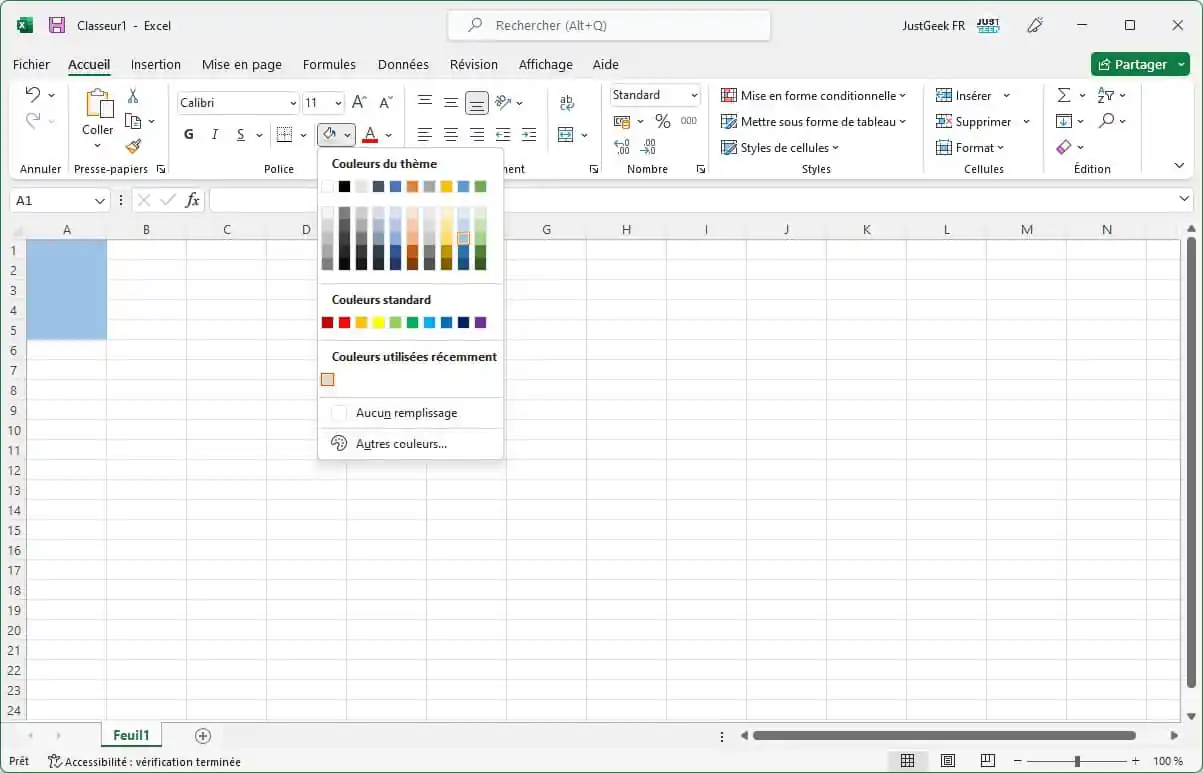Switch to the Données tab
Screen dimensions: 1203x773
pos(403,64)
